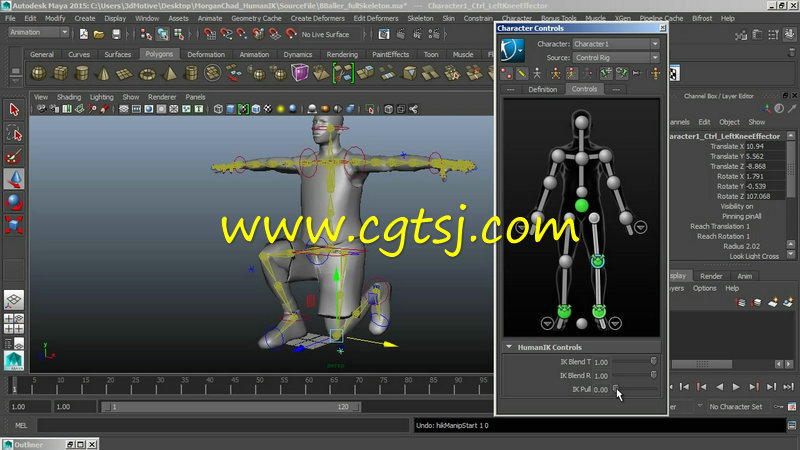Toggle textured display in the viewport toolbar
The height and width of the screenshot is (450, 800).
coord(268,109)
